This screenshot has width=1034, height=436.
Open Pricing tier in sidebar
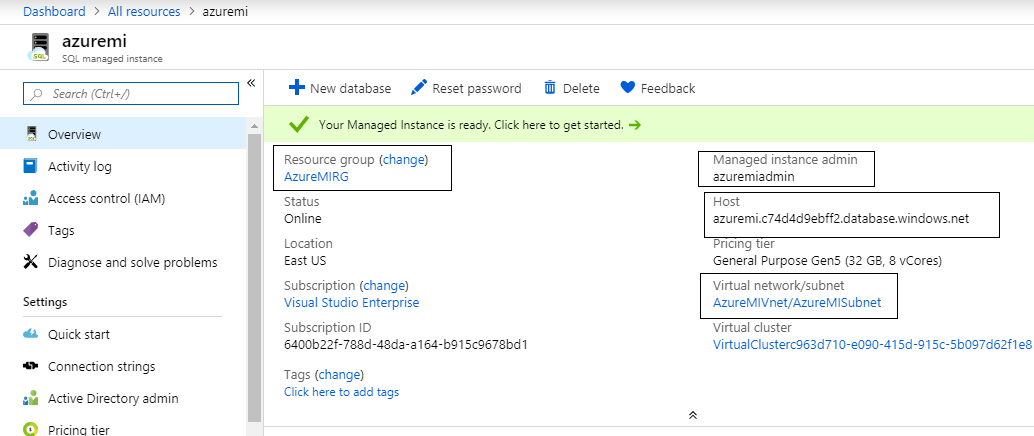point(79,430)
